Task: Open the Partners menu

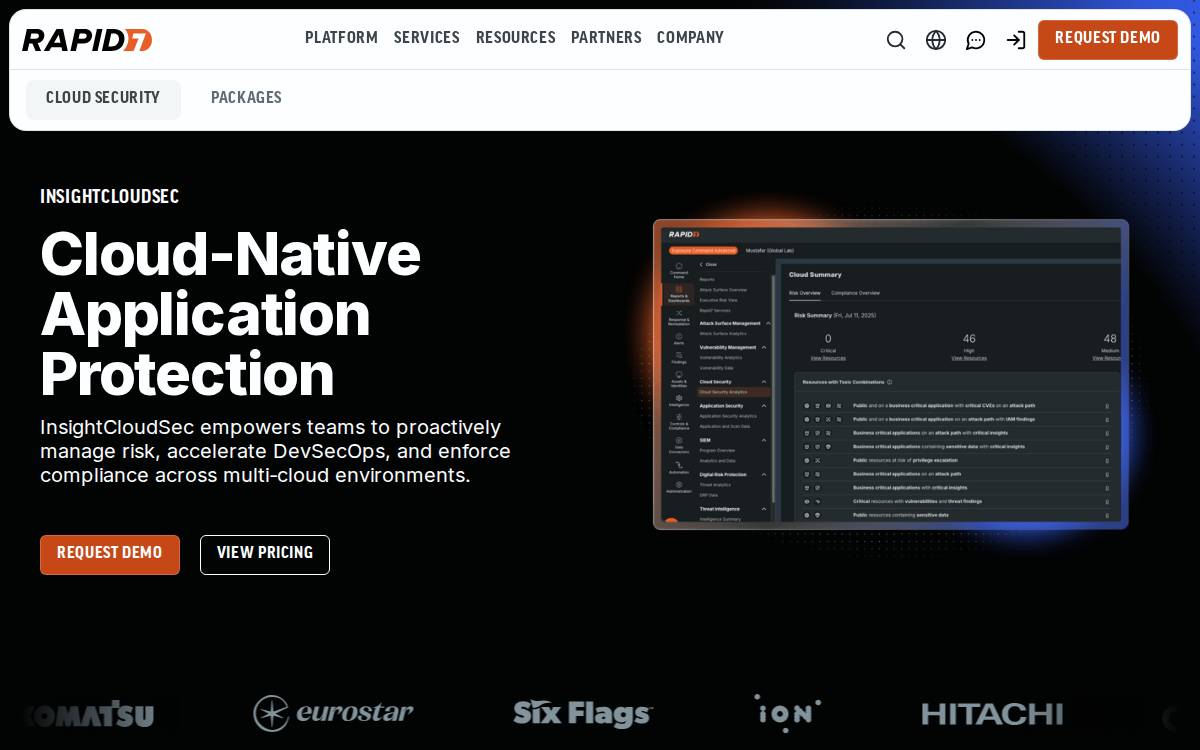Action: pos(606,38)
